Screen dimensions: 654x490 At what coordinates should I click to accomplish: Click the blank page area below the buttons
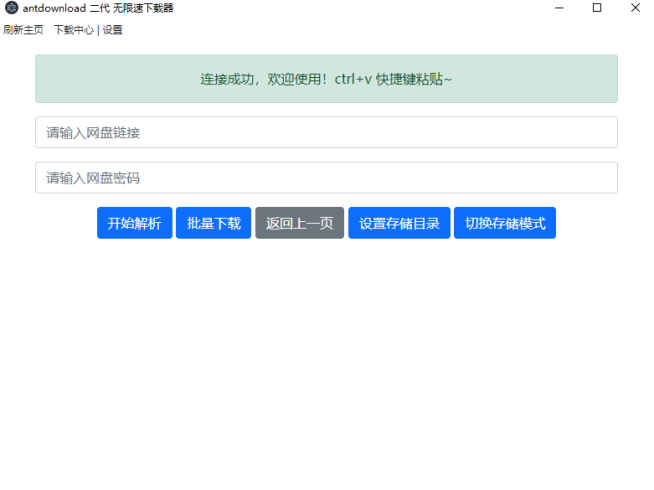pos(326,360)
